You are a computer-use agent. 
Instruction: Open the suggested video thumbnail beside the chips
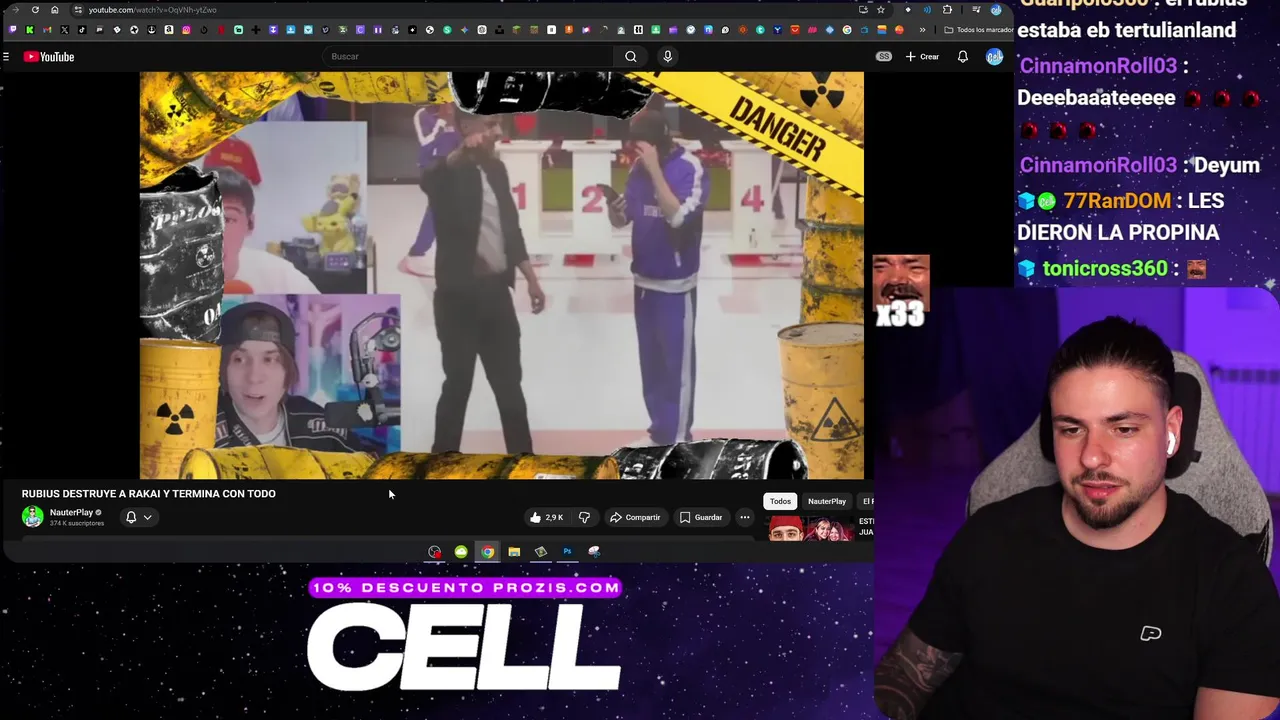(x=811, y=528)
